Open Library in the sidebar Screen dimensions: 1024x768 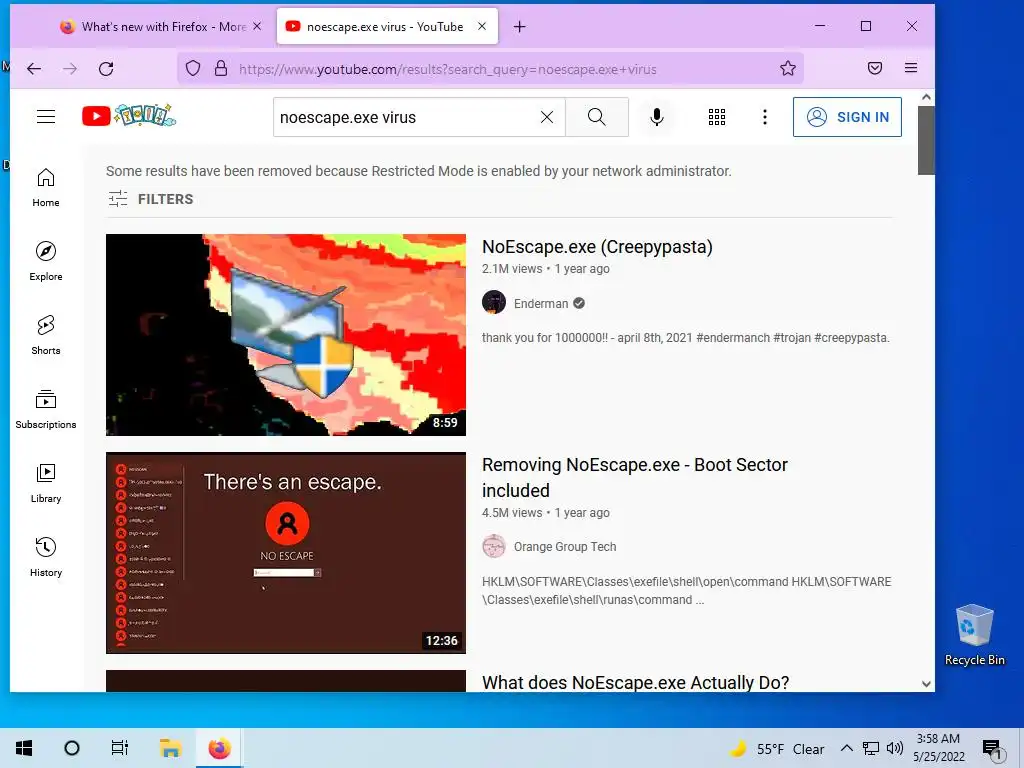[x=46, y=483]
